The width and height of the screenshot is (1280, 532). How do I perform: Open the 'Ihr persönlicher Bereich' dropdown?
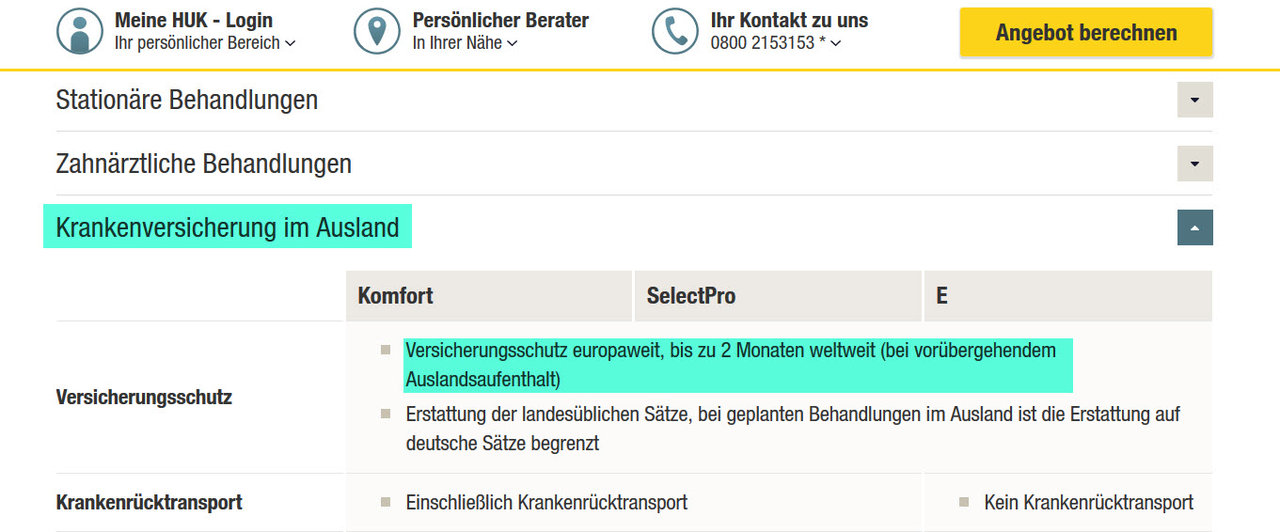[x=205, y=43]
